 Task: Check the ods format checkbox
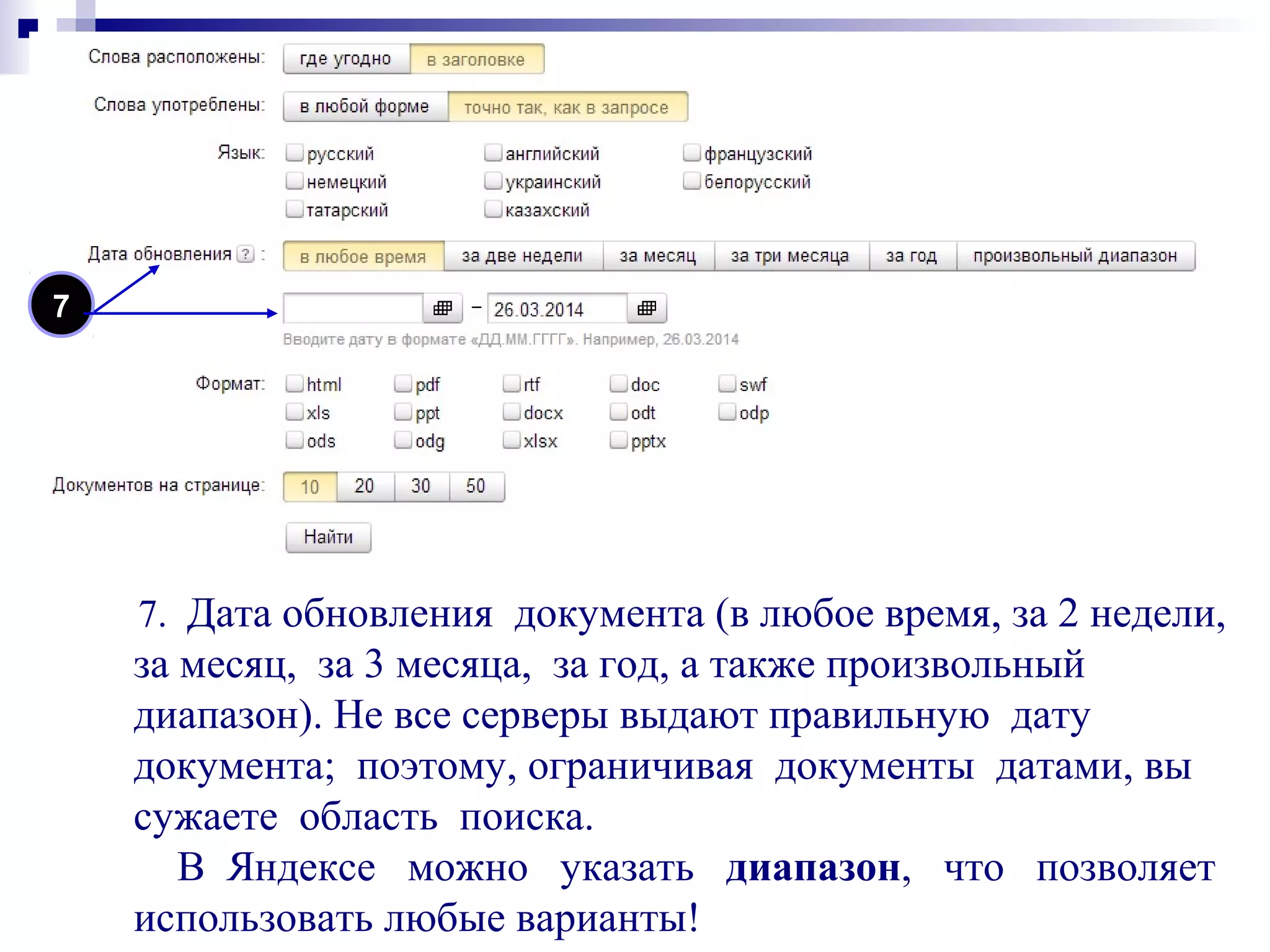(295, 440)
